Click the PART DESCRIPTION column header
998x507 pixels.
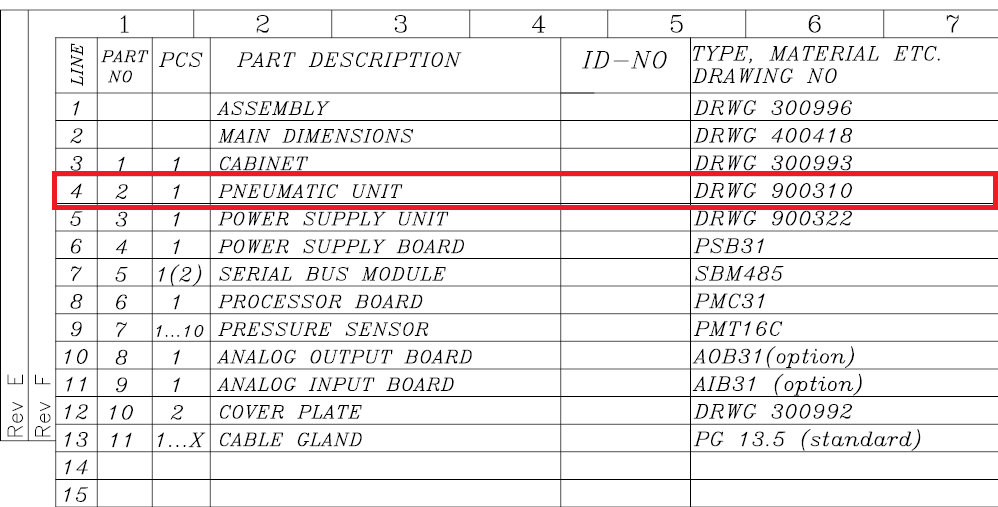[x=348, y=60]
